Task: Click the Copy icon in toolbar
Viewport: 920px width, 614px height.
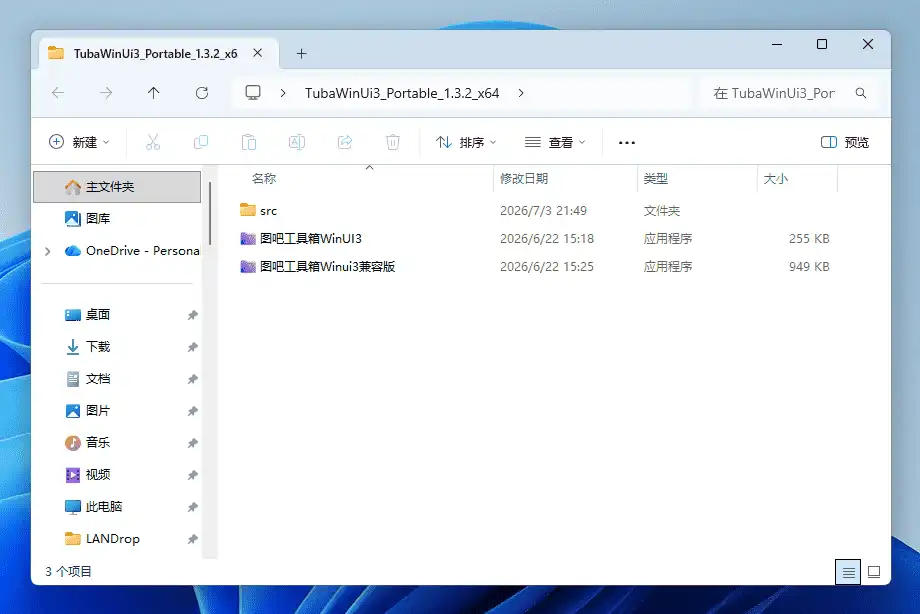Action: click(x=201, y=142)
